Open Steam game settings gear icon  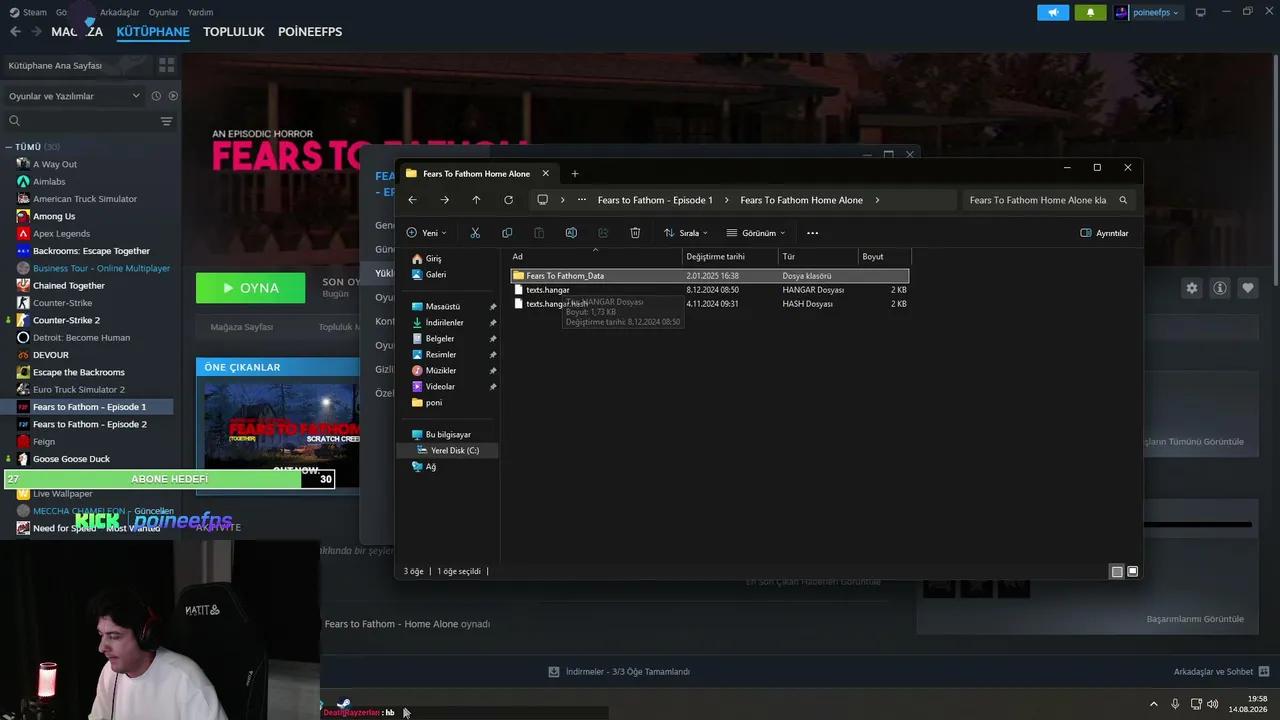[x=1192, y=288]
